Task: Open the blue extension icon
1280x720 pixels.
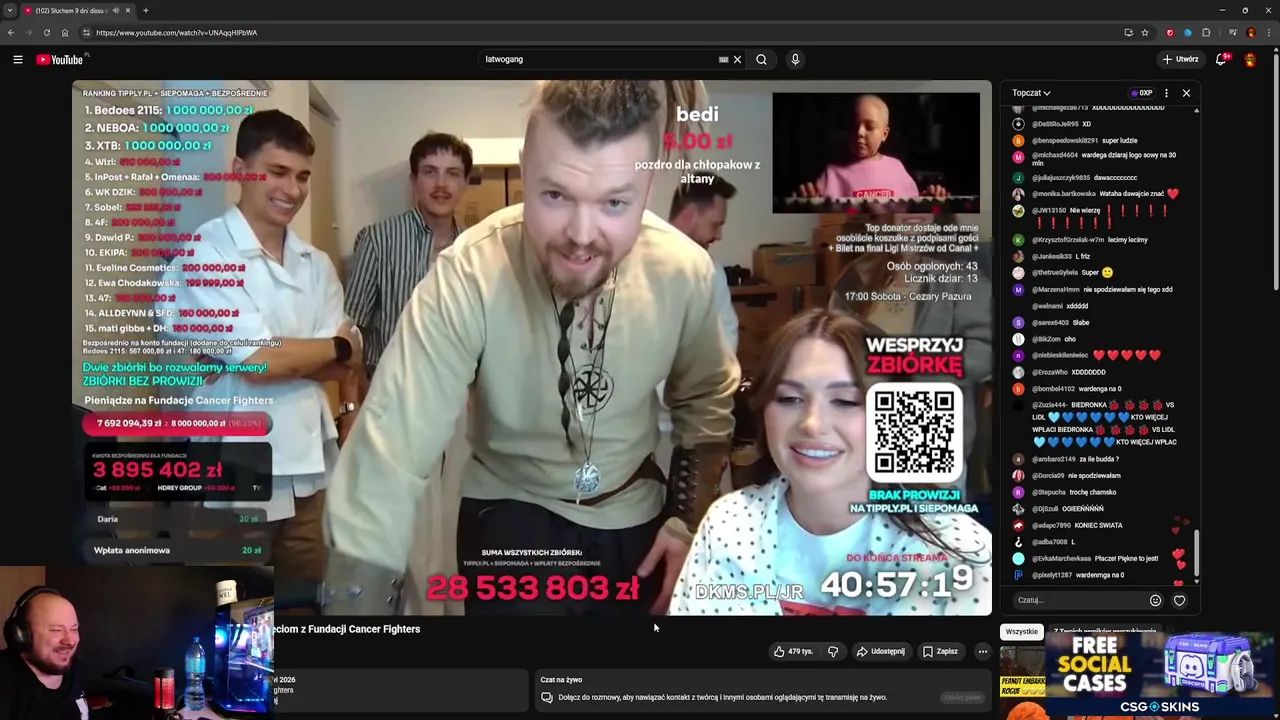Action: [x=1188, y=32]
